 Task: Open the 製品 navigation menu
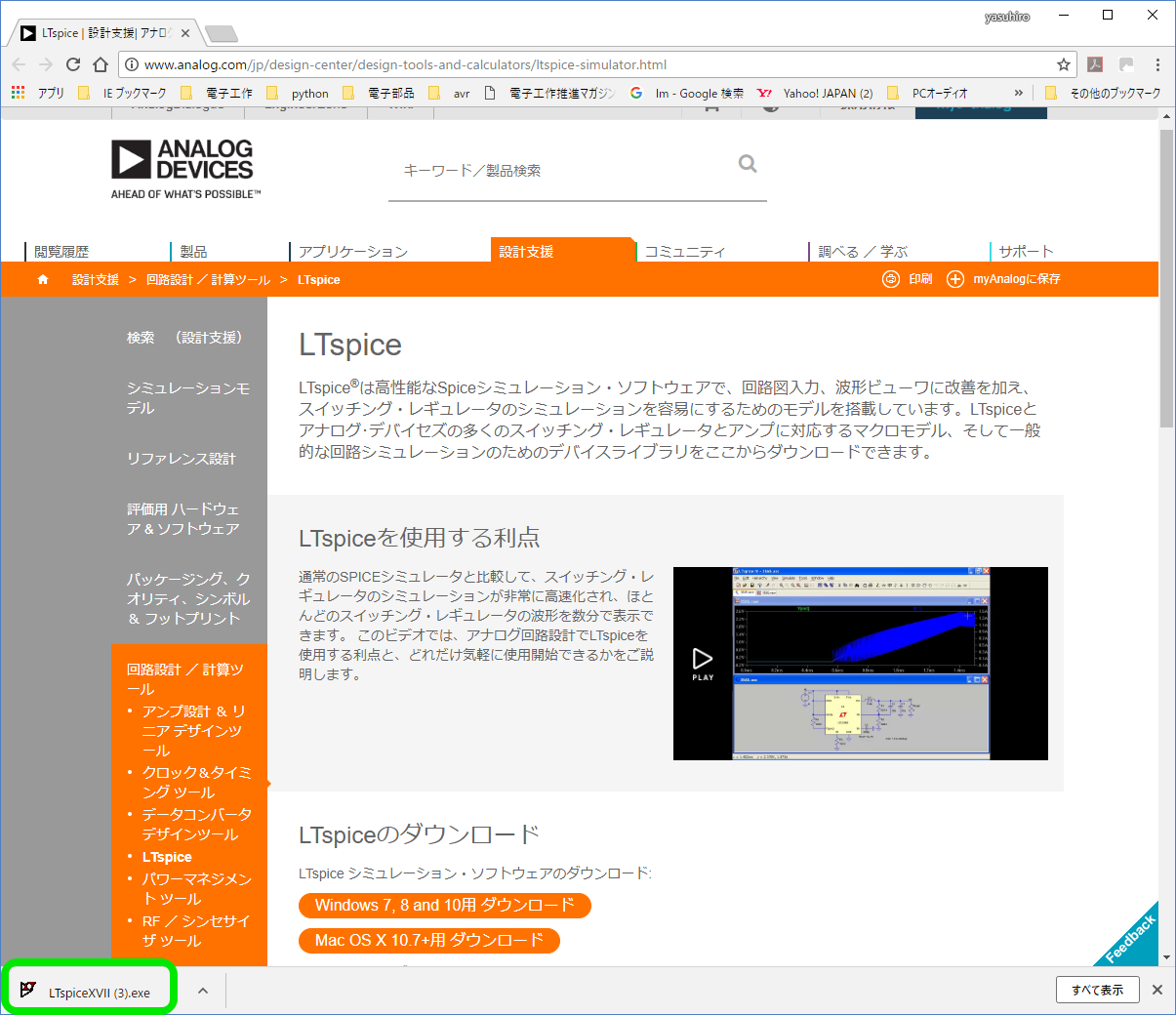[x=193, y=252]
